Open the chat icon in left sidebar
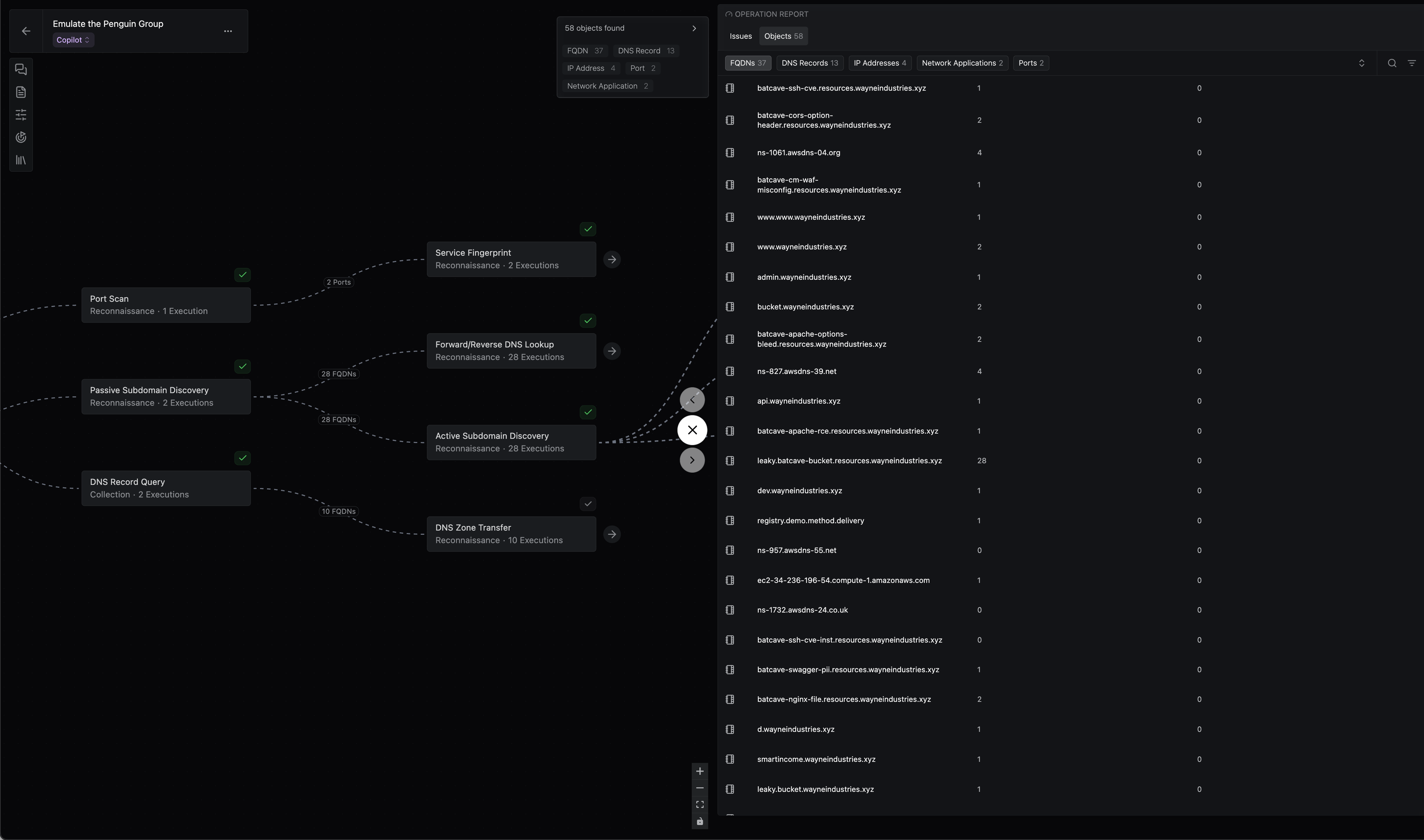This screenshot has width=1424, height=840. coord(21,70)
